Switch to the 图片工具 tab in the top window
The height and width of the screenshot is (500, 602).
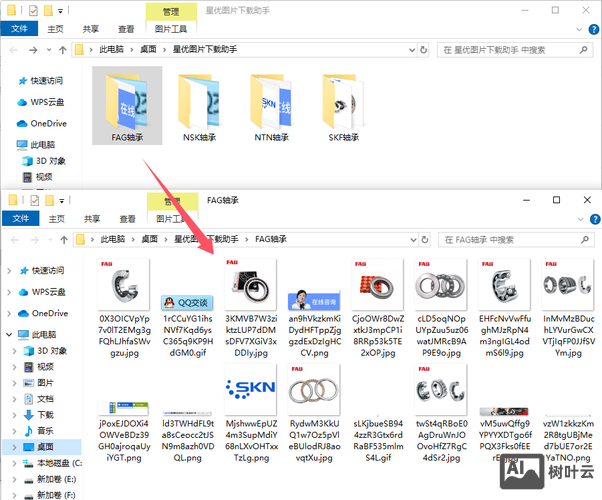pos(172,29)
